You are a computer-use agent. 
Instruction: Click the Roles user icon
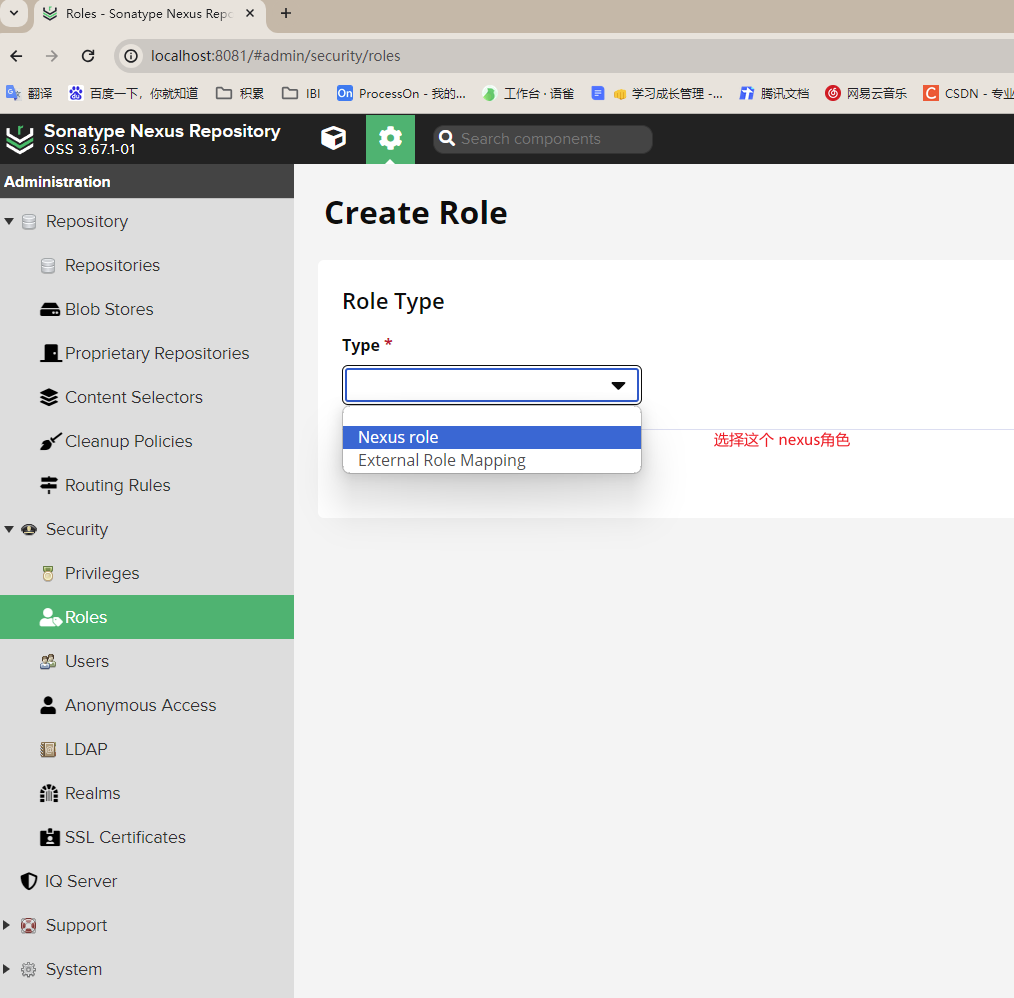[x=50, y=618]
